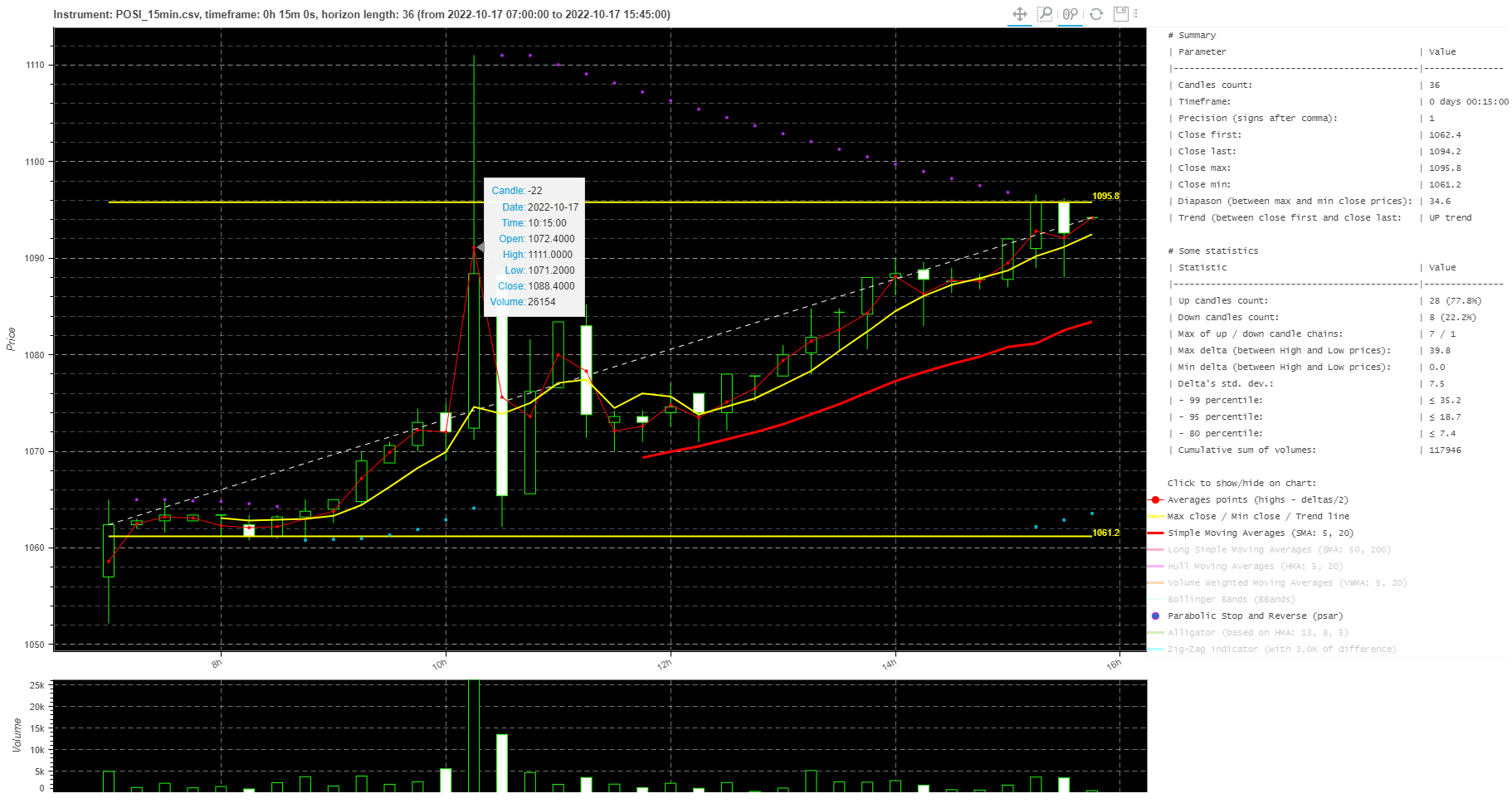The height and width of the screenshot is (808, 1512).
Task: Activate the Box Zoom tool
Action: point(1046,14)
